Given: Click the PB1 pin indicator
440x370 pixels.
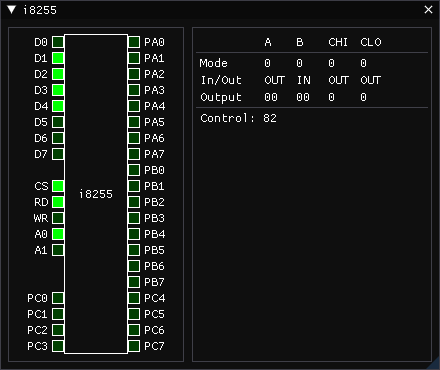Looking at the screenshot, I should tap(134, 186).
